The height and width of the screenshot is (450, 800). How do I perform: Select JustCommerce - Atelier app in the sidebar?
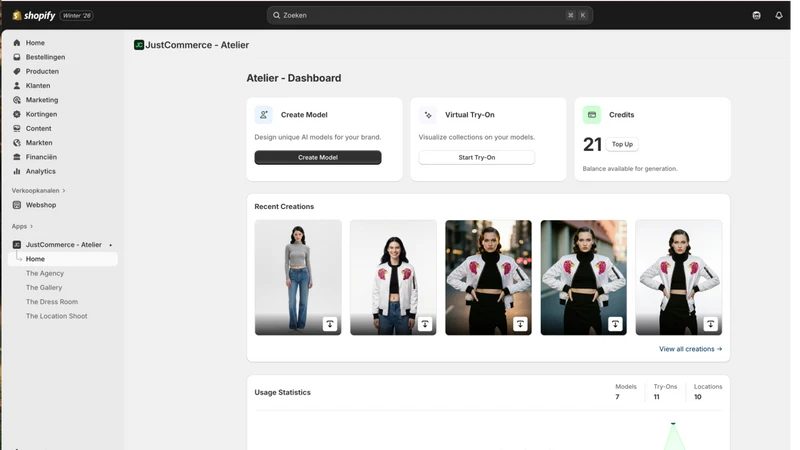click(x=63, y=245)
